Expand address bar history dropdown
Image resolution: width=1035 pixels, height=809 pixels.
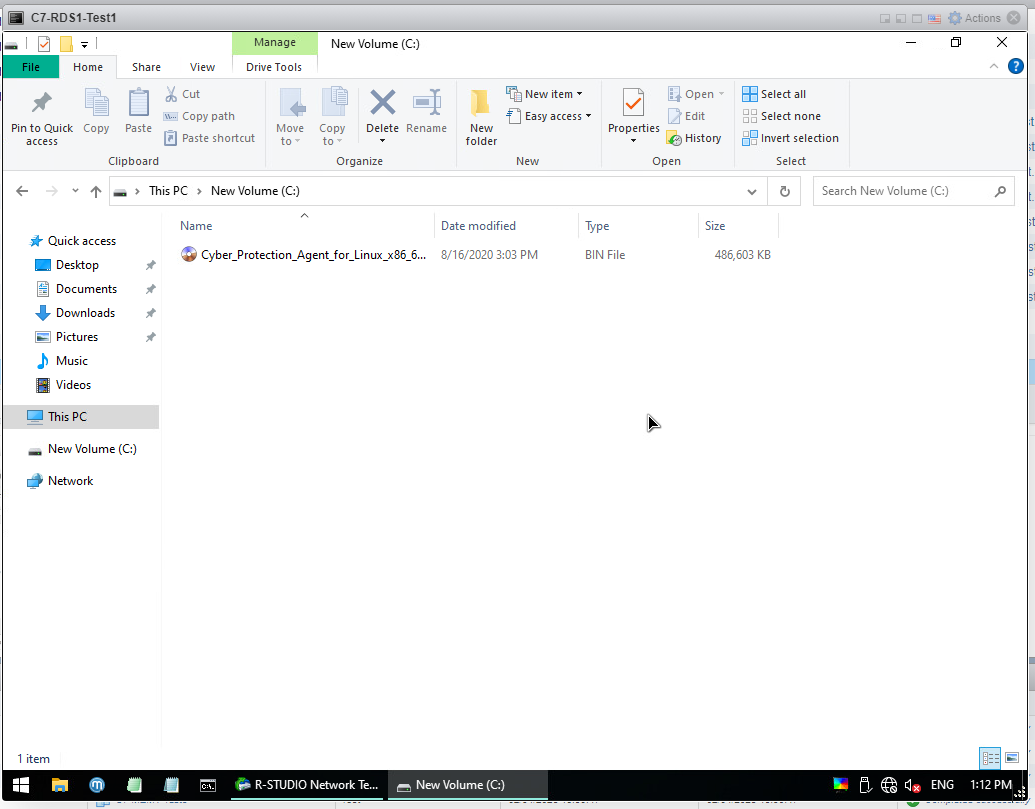tap(752, 191)
